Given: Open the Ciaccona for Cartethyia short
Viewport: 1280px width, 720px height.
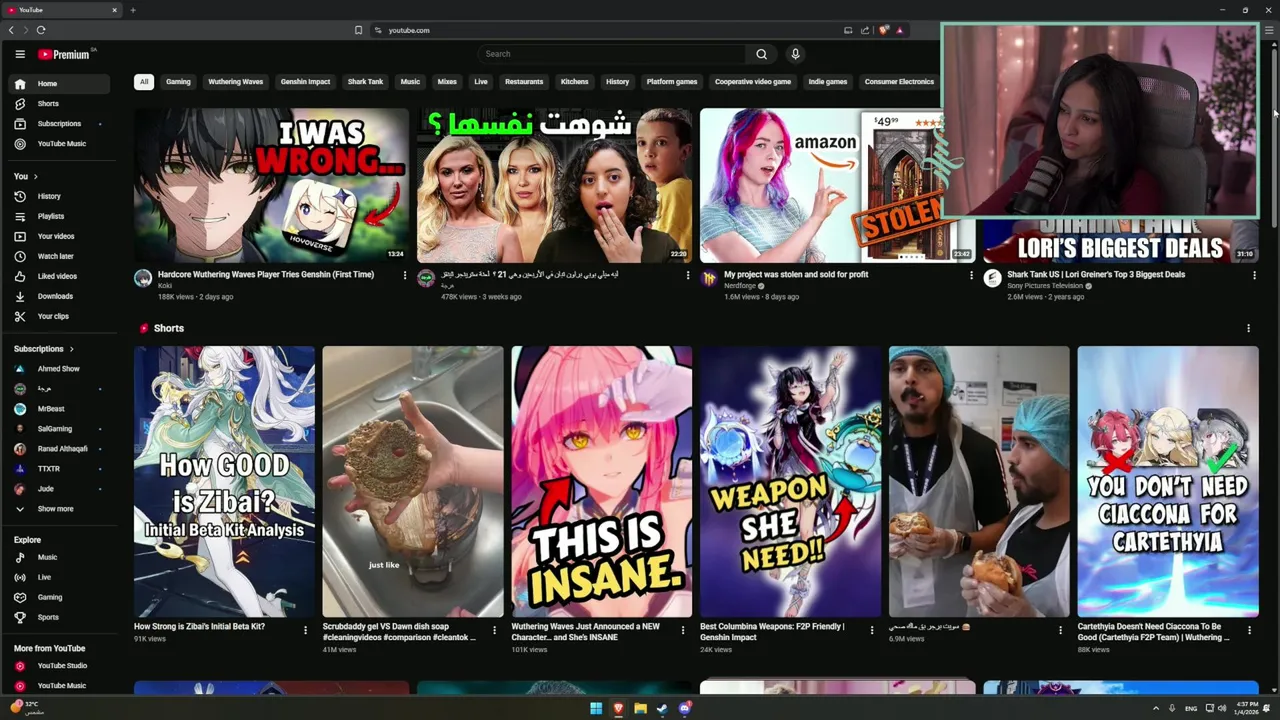Looking at the screenshot, I should (x=1168, y=482).
